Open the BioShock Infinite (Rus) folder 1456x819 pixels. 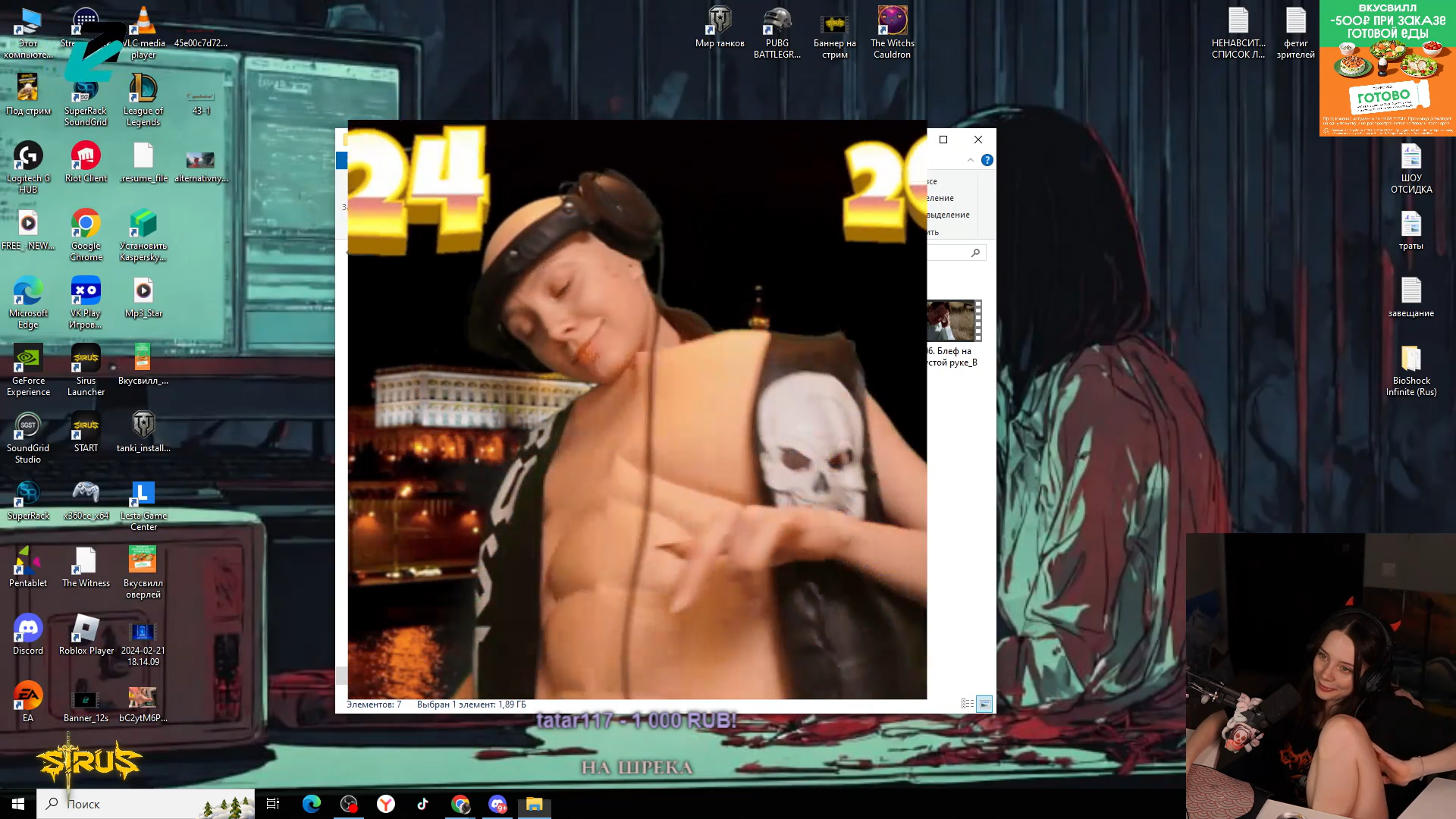(x=1410, y=359)
